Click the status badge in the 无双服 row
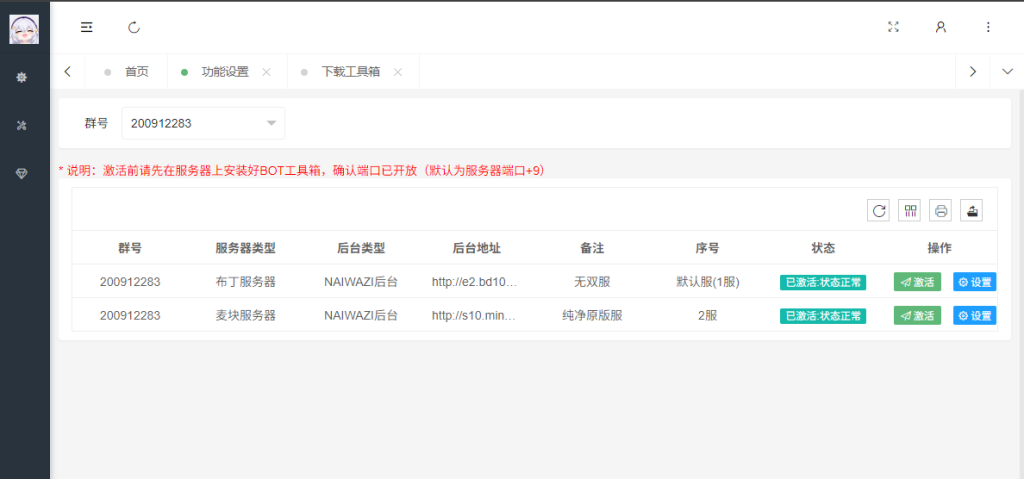This screenshot has height=479, width=1024. point(823,282)
